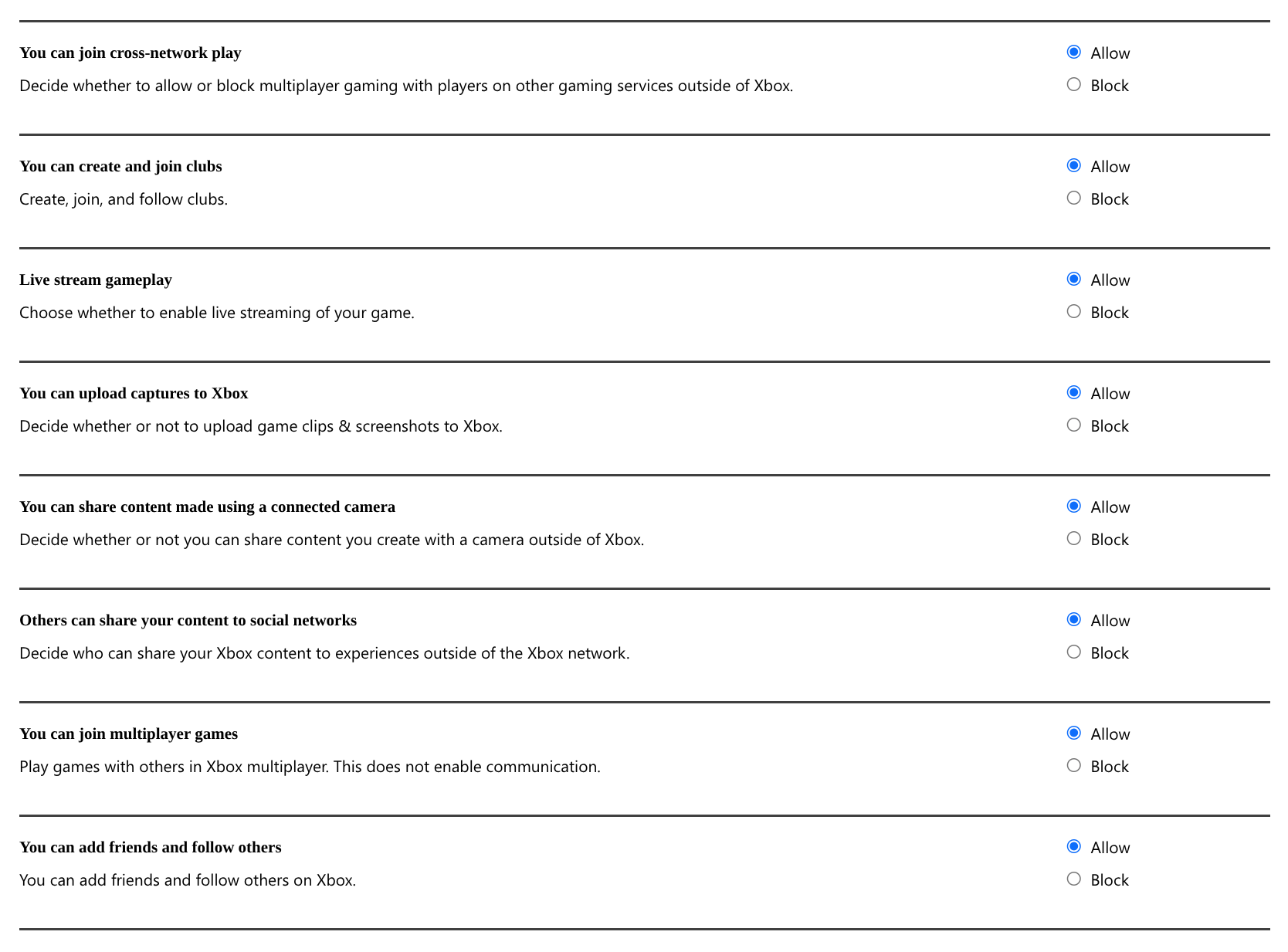Screen dimensions: 1288x952
Task: Click the 'You can upload captures to Xbox' title
Action: click(134, 393)
